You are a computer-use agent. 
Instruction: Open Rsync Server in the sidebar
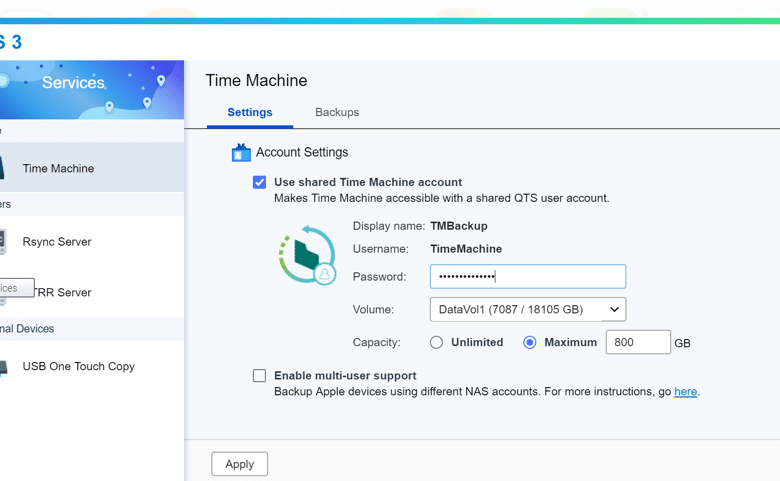pyautogui.click(x=92, y=242)
